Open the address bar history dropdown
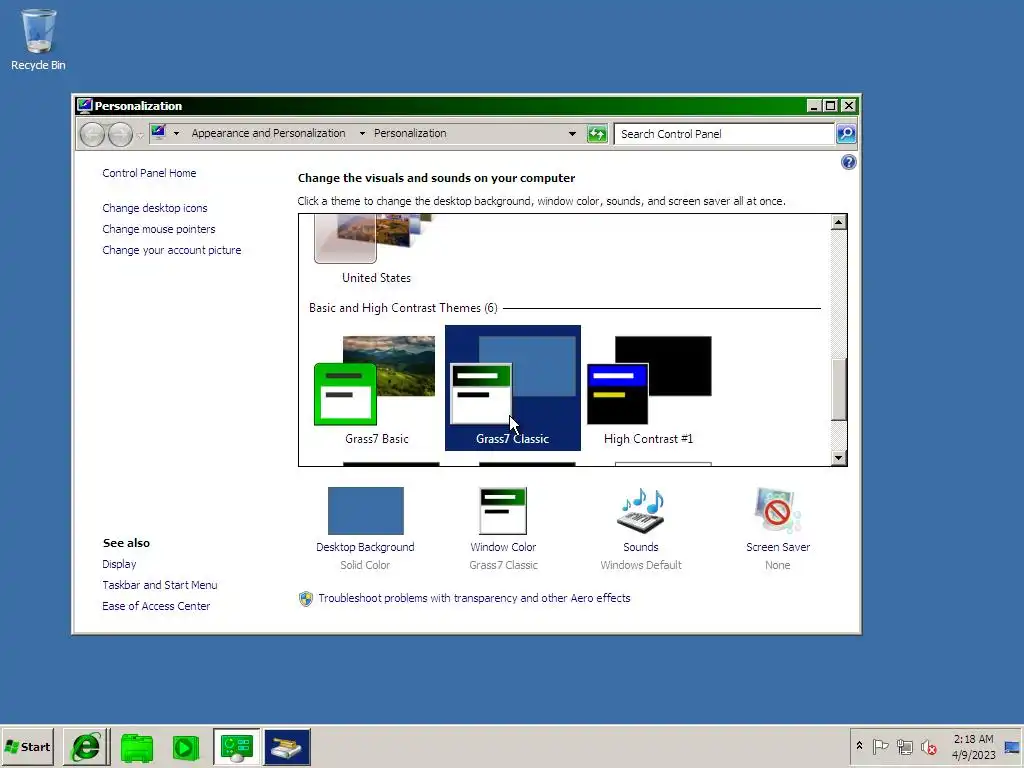 [x=572, y=134]
